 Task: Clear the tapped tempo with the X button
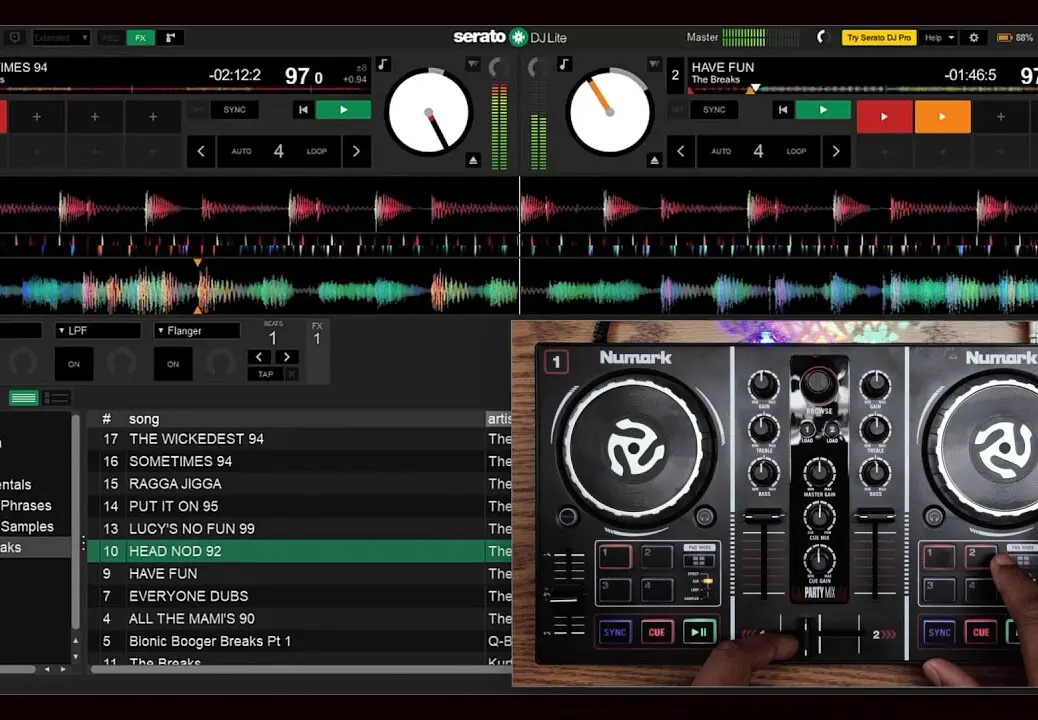pos(291,374)
